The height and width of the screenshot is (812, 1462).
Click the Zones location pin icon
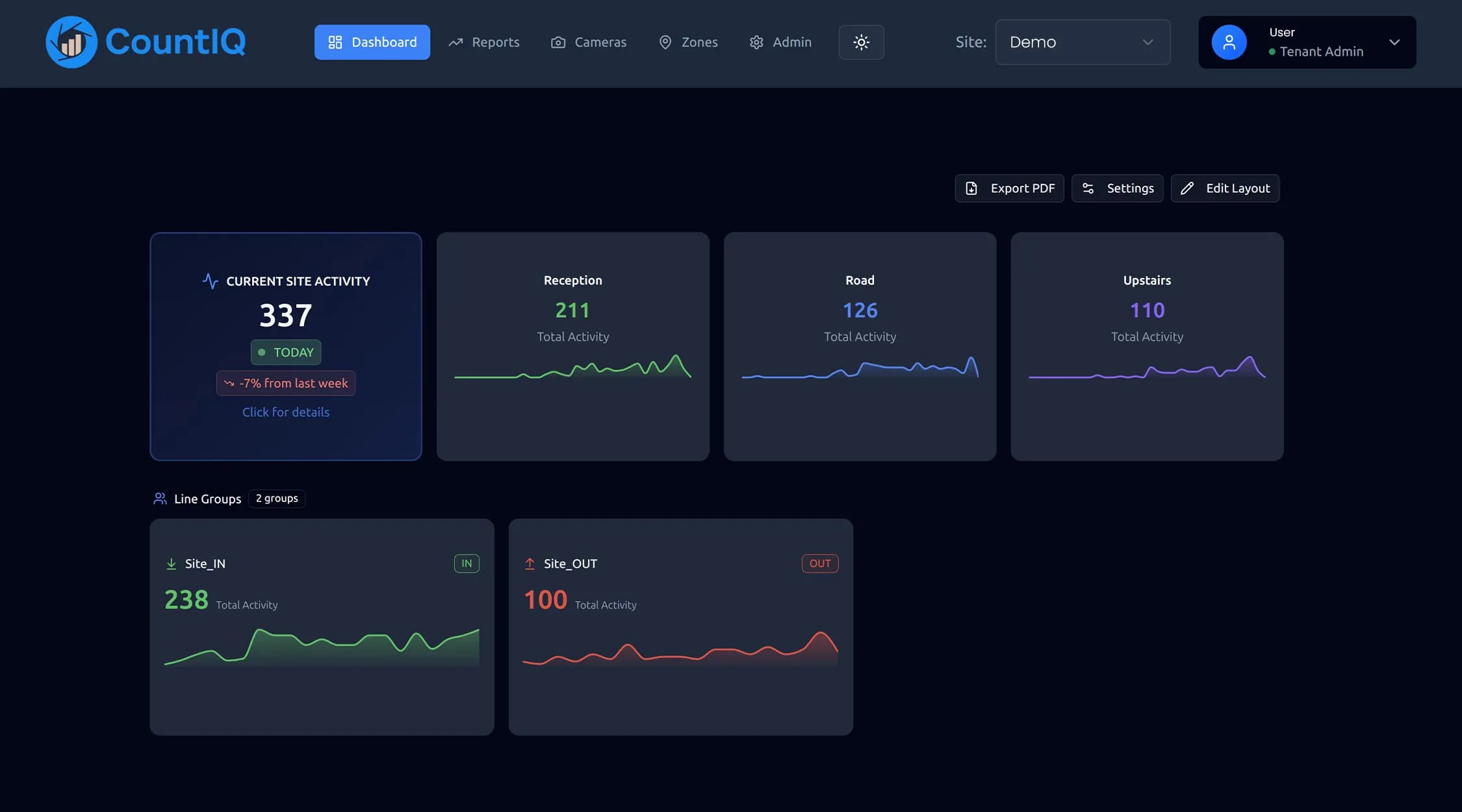pos(665,42)
